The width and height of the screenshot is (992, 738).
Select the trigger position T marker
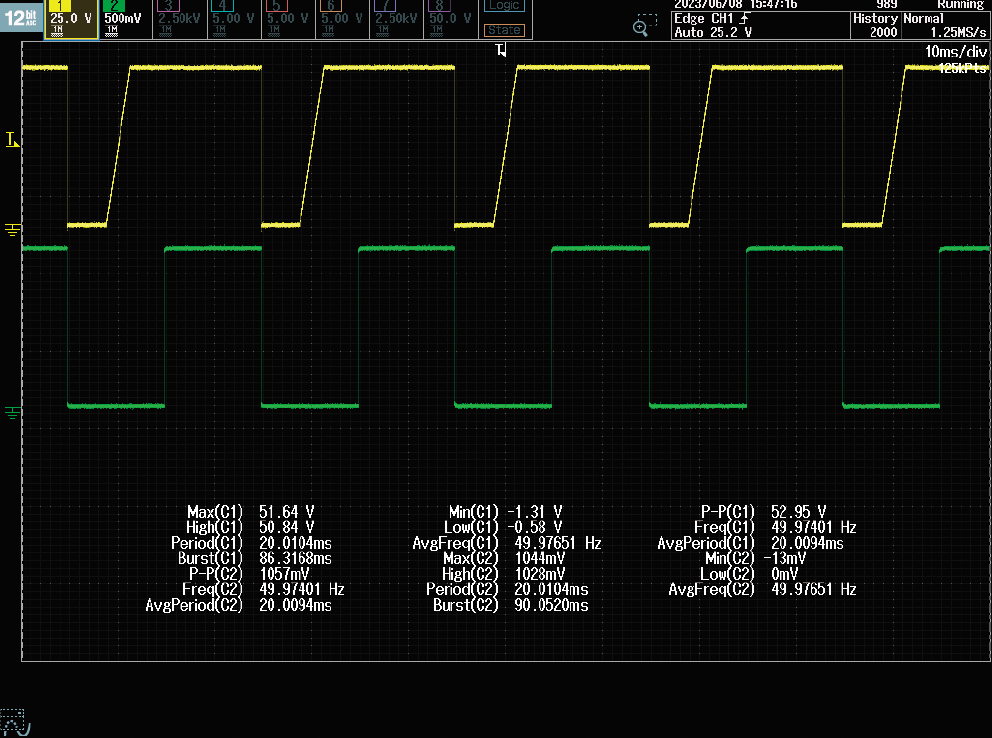501,50
